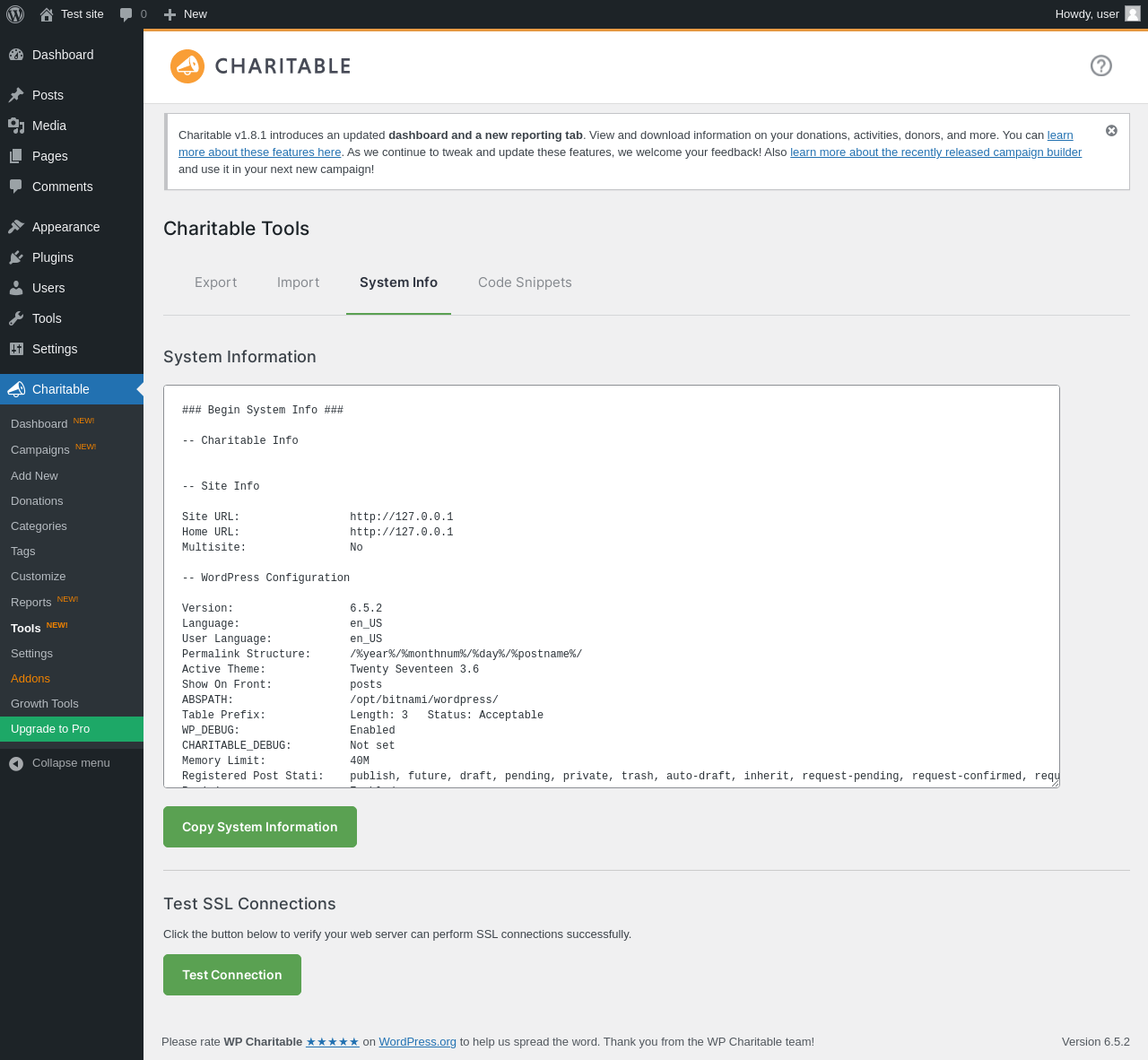
Task: Click inside the System Information textarea
Action: (x=612, y=586)
